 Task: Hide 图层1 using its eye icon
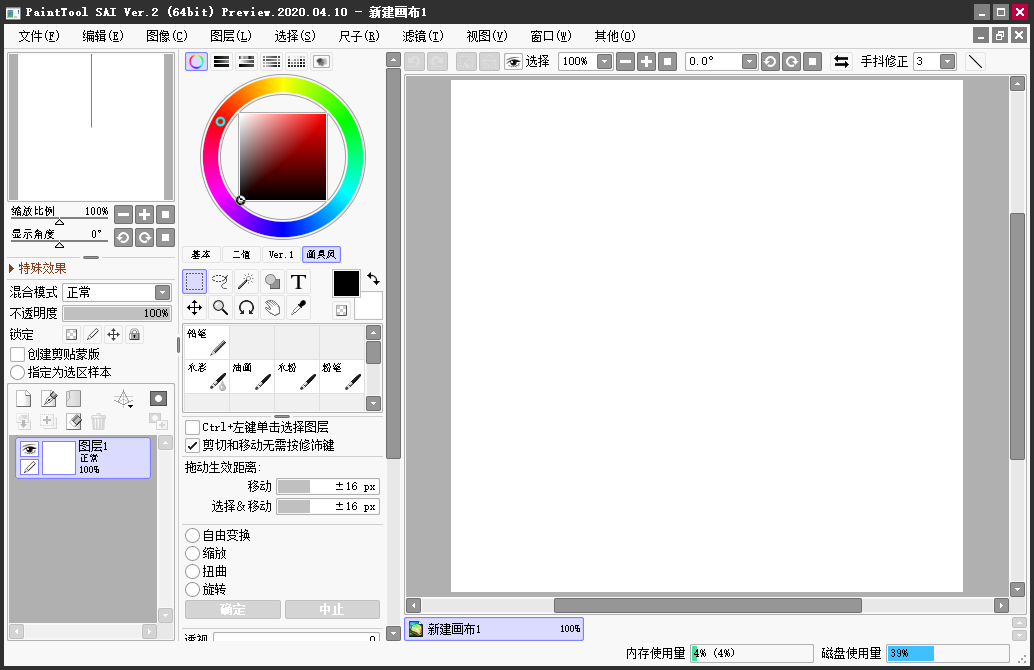(x=29, y=449)
